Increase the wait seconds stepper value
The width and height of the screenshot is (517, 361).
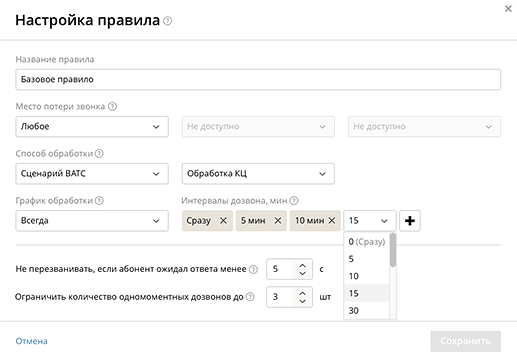(x=302, y=266)
